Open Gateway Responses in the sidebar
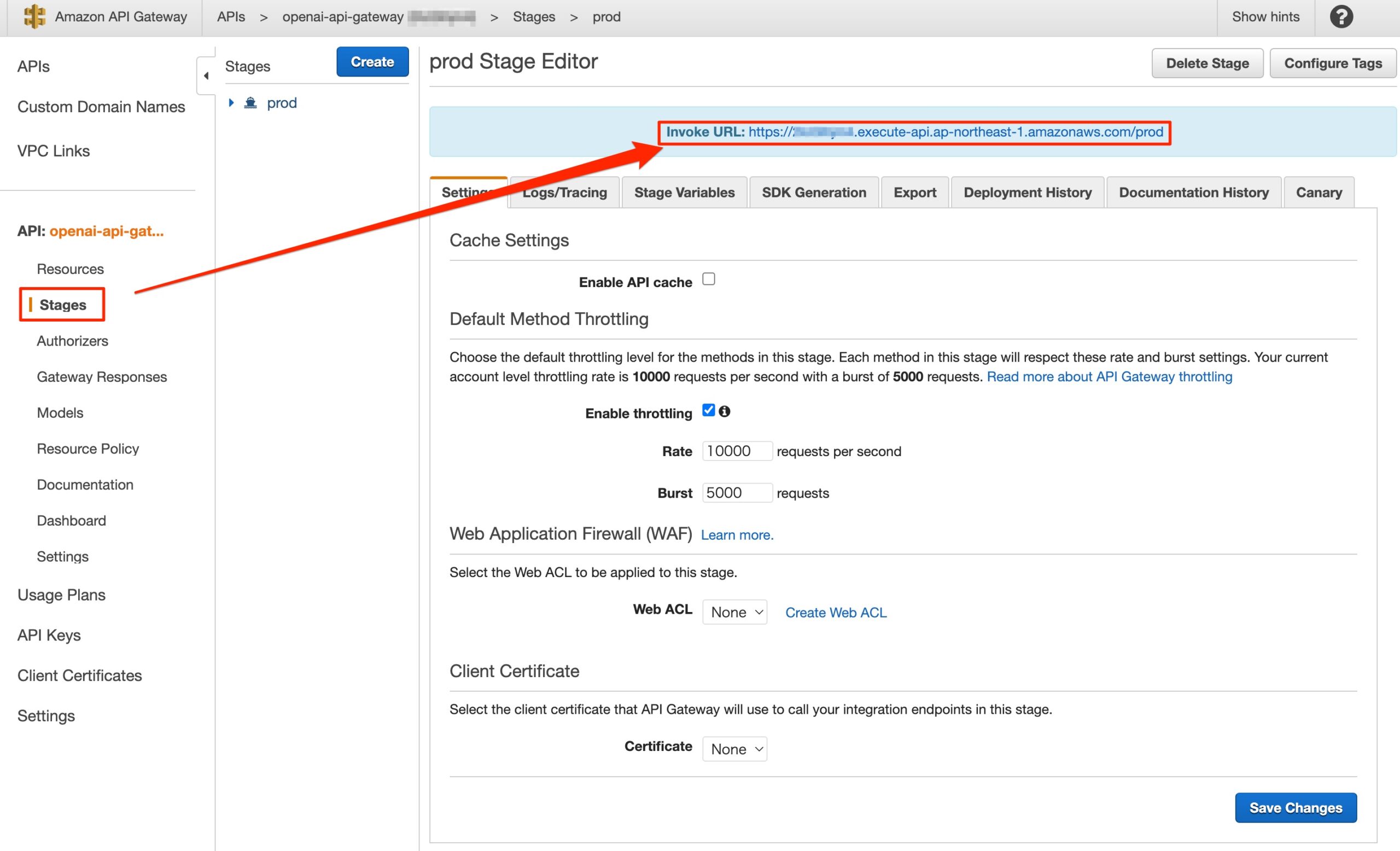Screen dimensions: 1400x851 click(102, 377)
